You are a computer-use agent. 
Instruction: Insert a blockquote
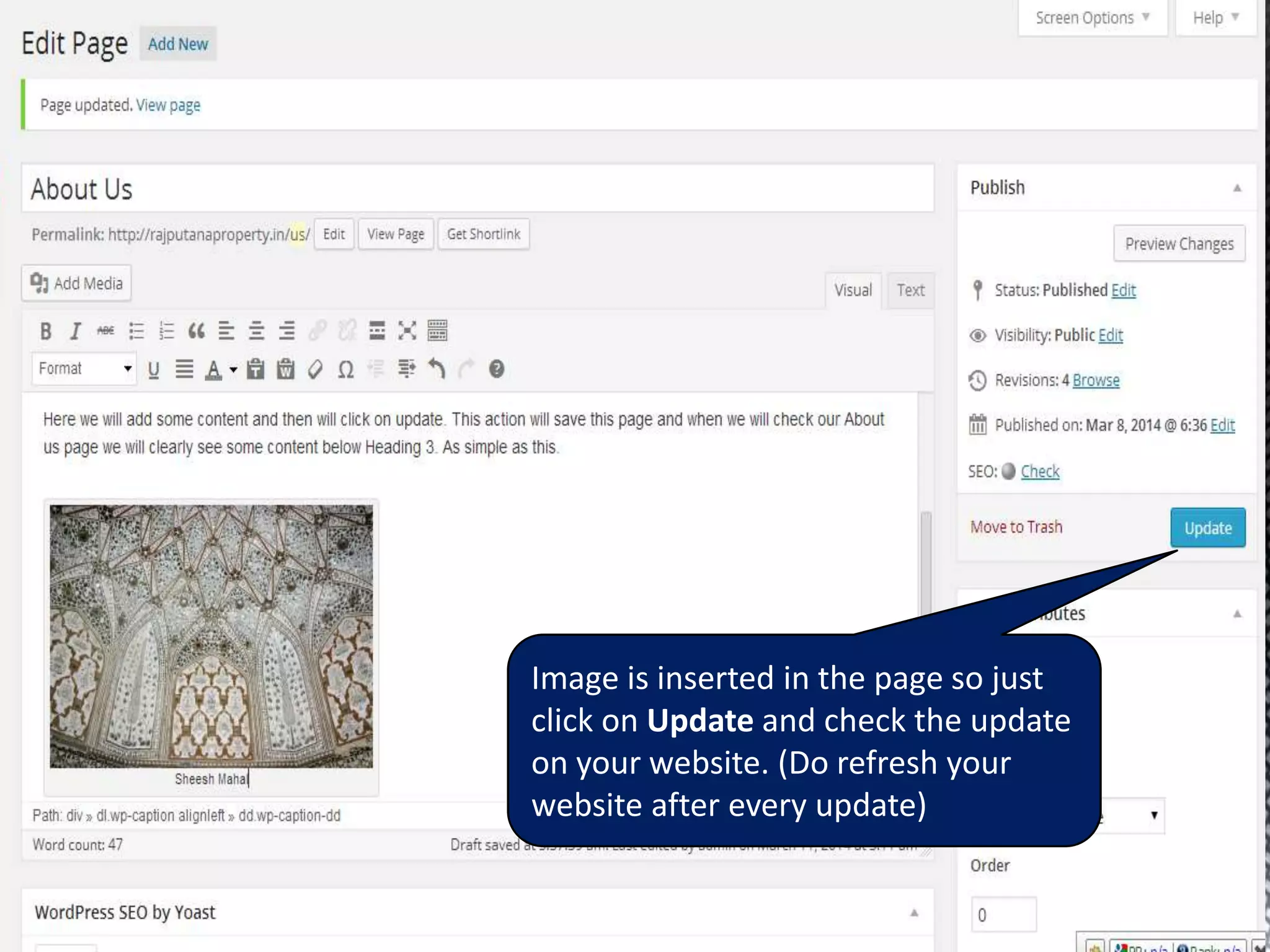(196, 331)
